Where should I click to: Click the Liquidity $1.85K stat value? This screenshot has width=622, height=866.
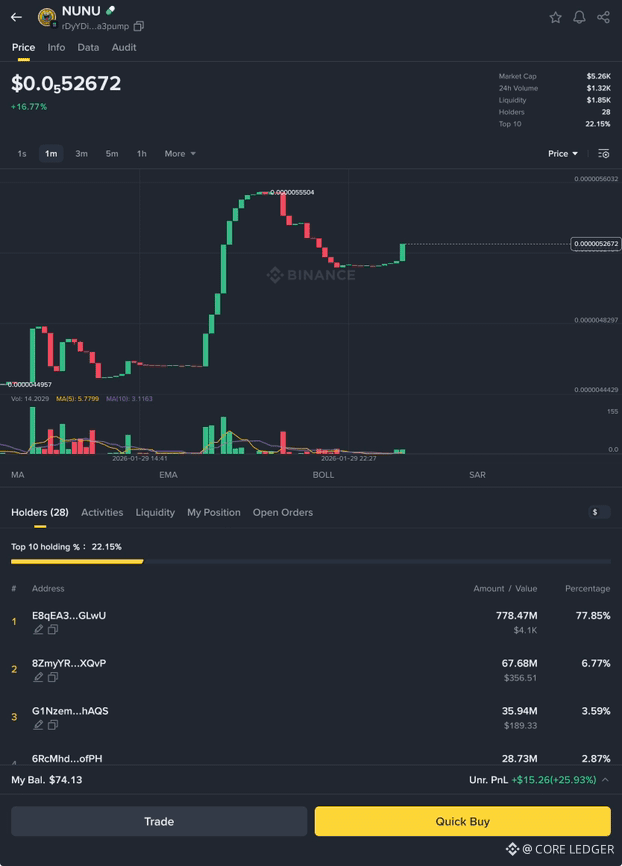[x=598, y=100]
